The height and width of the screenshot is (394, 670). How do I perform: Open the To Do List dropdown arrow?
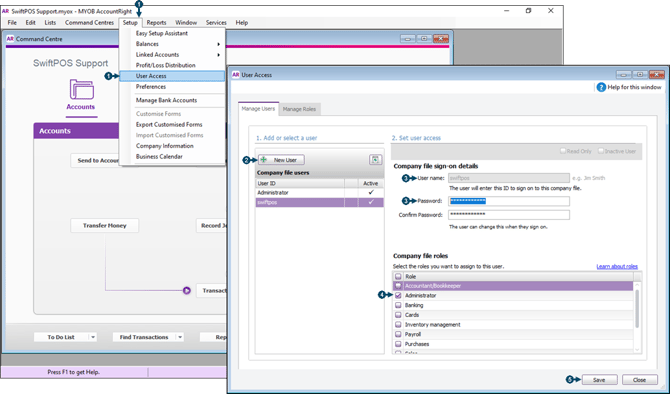[x=93, y=337]
